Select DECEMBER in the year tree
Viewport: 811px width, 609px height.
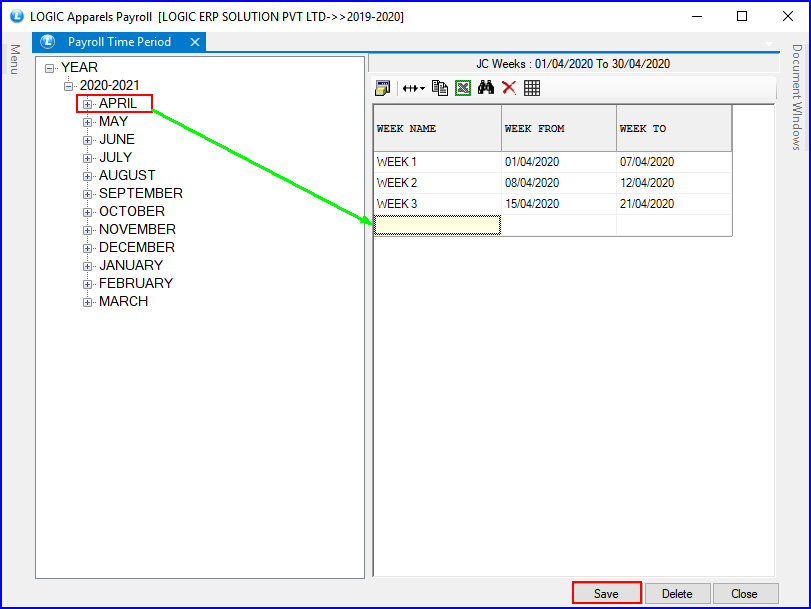click(137, 247)
